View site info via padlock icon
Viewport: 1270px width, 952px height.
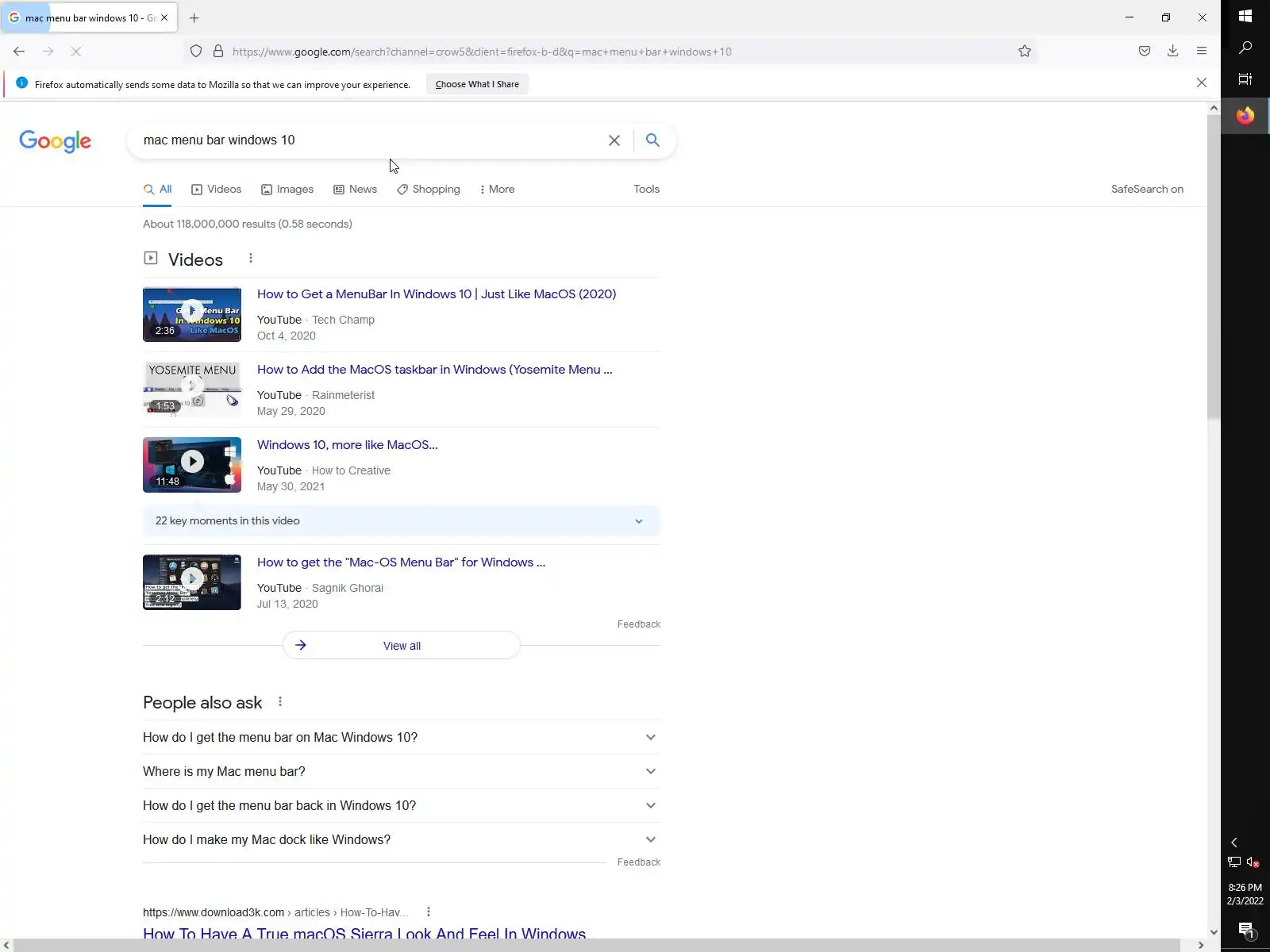218,52
